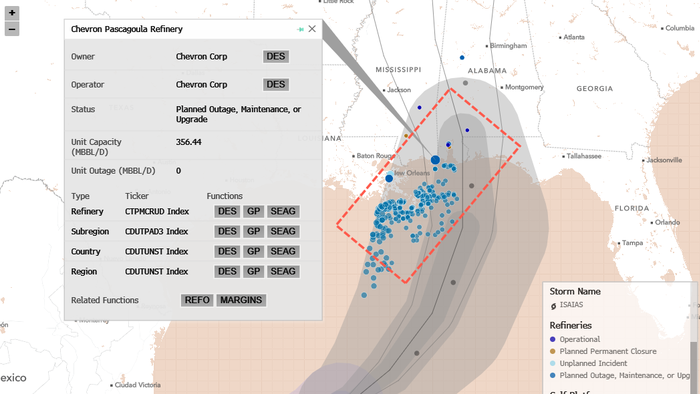Zoom in the map with plus button
Viewport: 700px width, 394px height.
coord(12,13)
